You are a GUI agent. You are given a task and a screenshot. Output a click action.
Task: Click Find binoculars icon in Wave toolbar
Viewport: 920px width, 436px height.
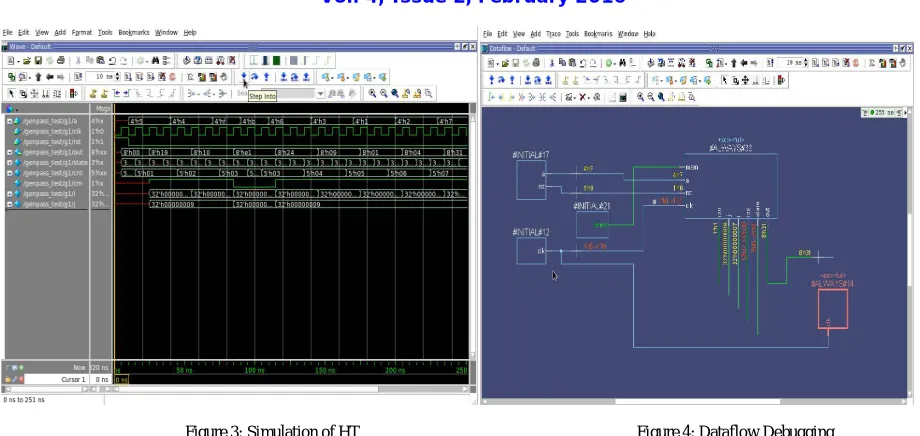point(155,60)
